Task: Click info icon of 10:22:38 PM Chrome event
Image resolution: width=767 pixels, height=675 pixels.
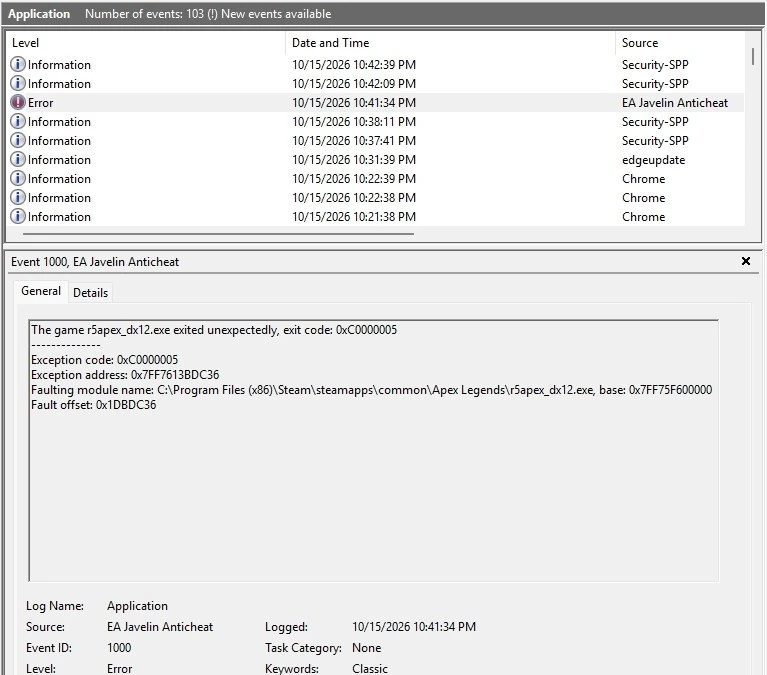Action: click(18, 198)
